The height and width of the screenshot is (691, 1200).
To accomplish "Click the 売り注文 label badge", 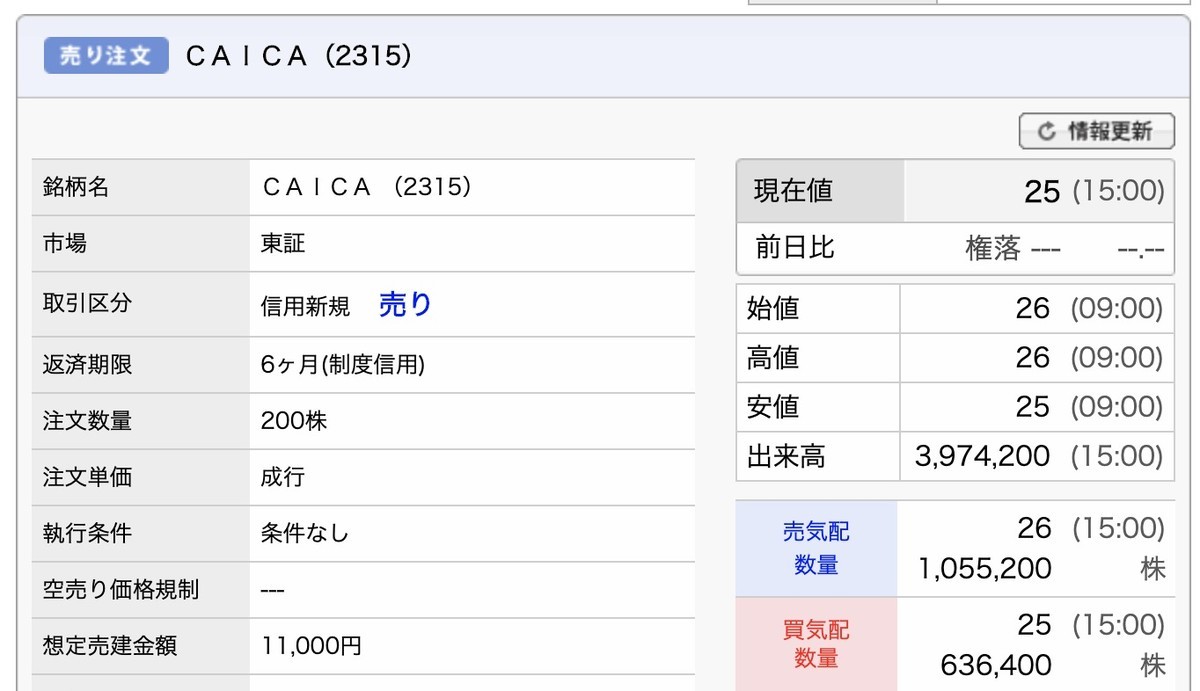I will 106,55.
